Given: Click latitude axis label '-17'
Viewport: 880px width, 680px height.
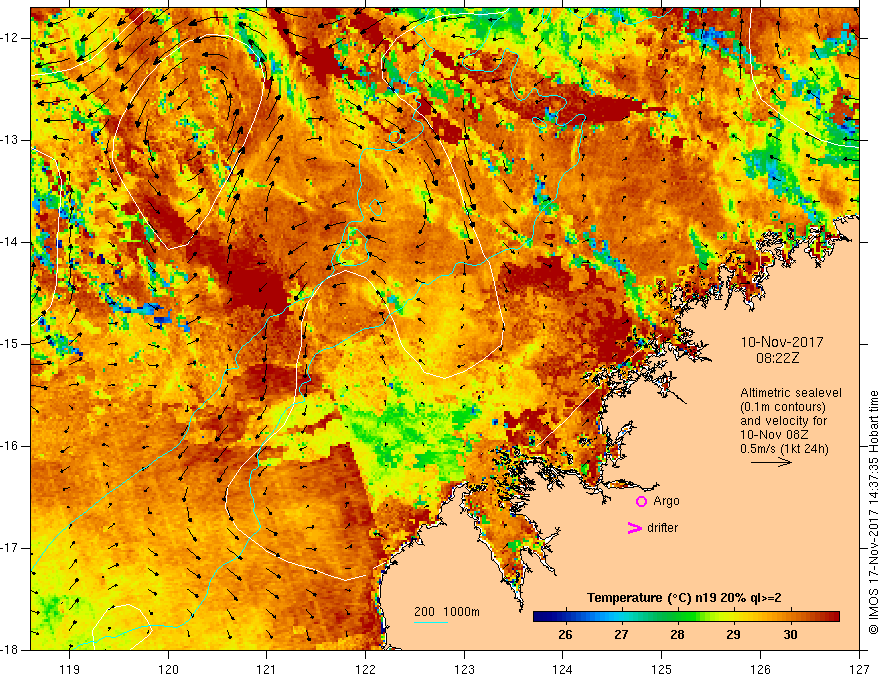Looking at the screenshot, I should pyautogui.click(x=10, y=548).
